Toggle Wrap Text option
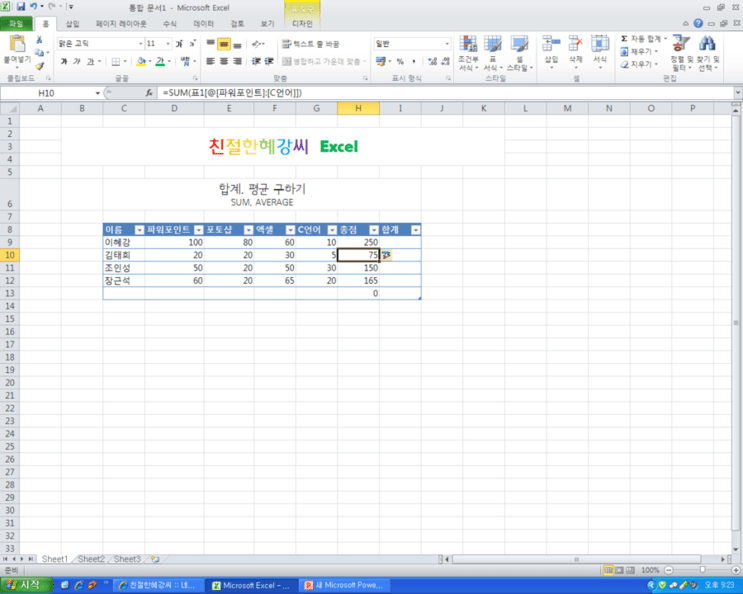Screen dimensions: 743x594 [x=311, y=44]
